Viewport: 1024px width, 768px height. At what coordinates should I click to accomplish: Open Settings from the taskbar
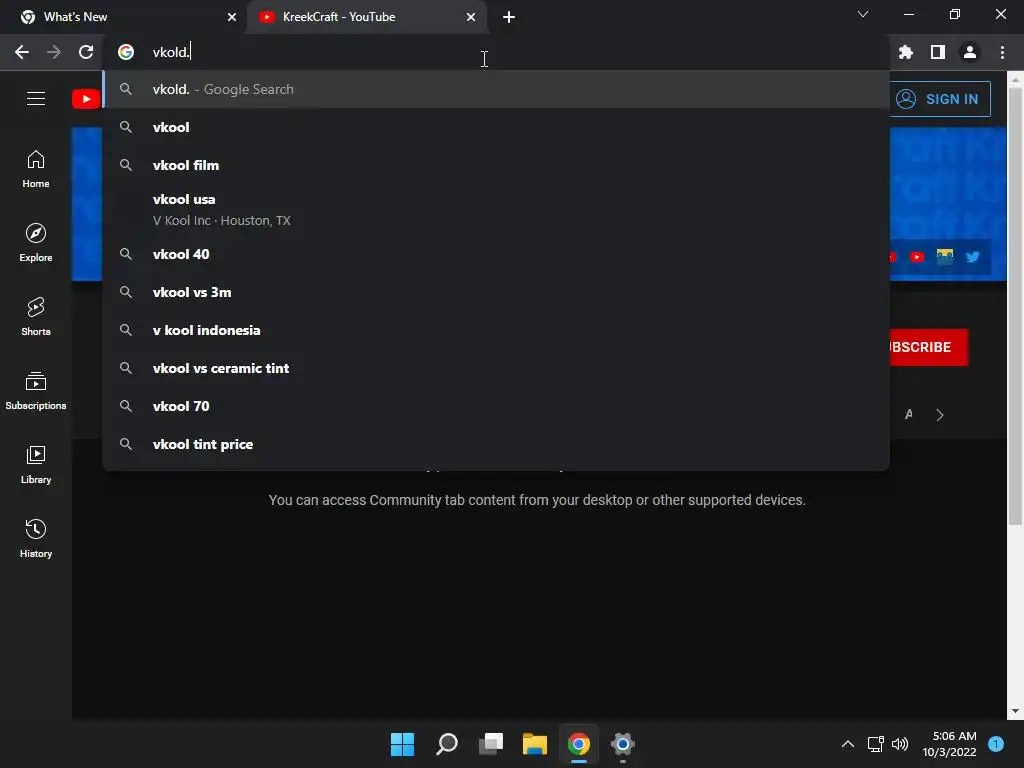(623, 744)
